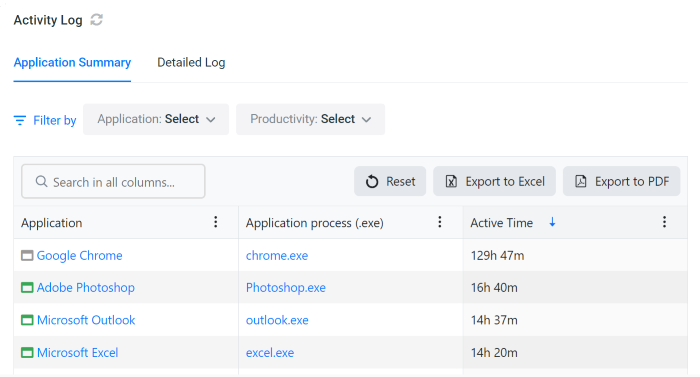Click the excel.exe process link
This screenshot has height=377, width=700.
pyautogui.click(x=270, y=353)
